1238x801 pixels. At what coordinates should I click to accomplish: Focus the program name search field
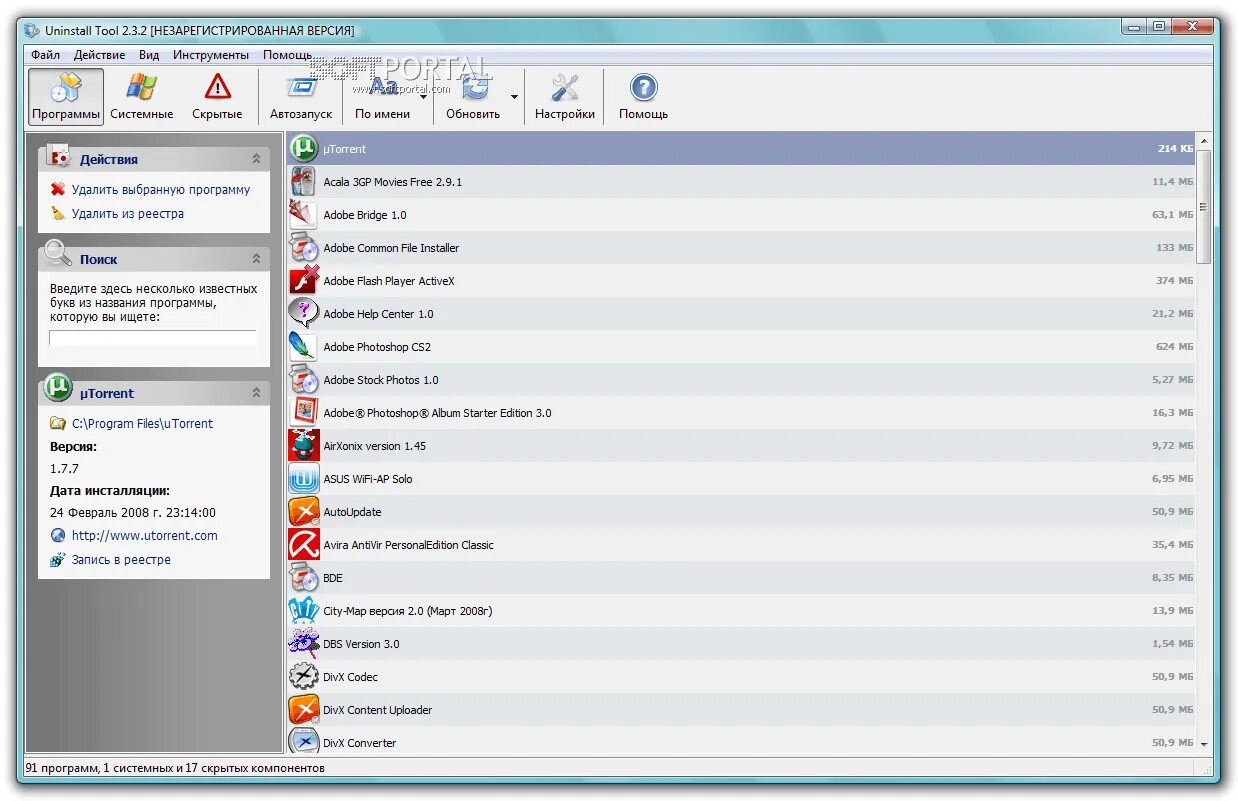(x=153, y=338)
